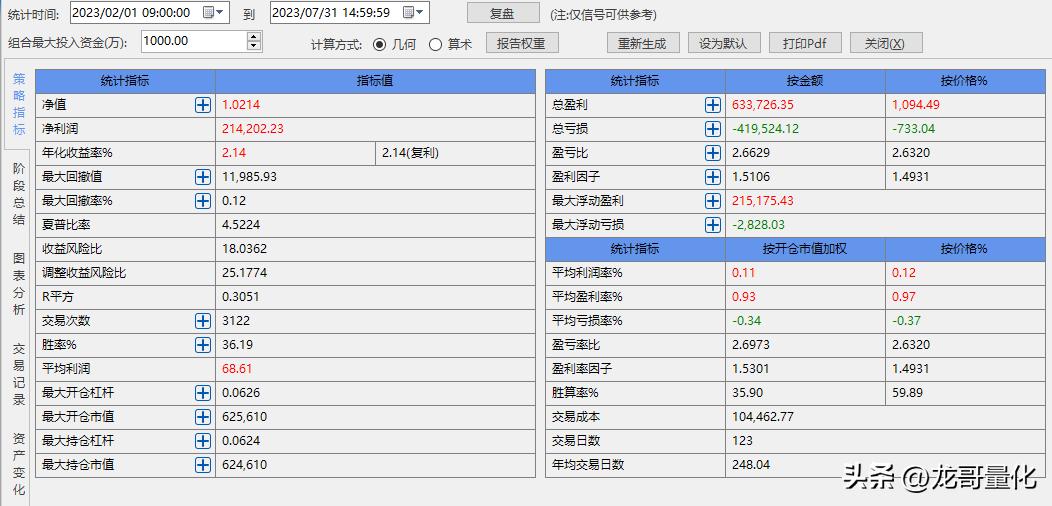
Task: Expand the 交易次数 plus icon
Action: 203,321
